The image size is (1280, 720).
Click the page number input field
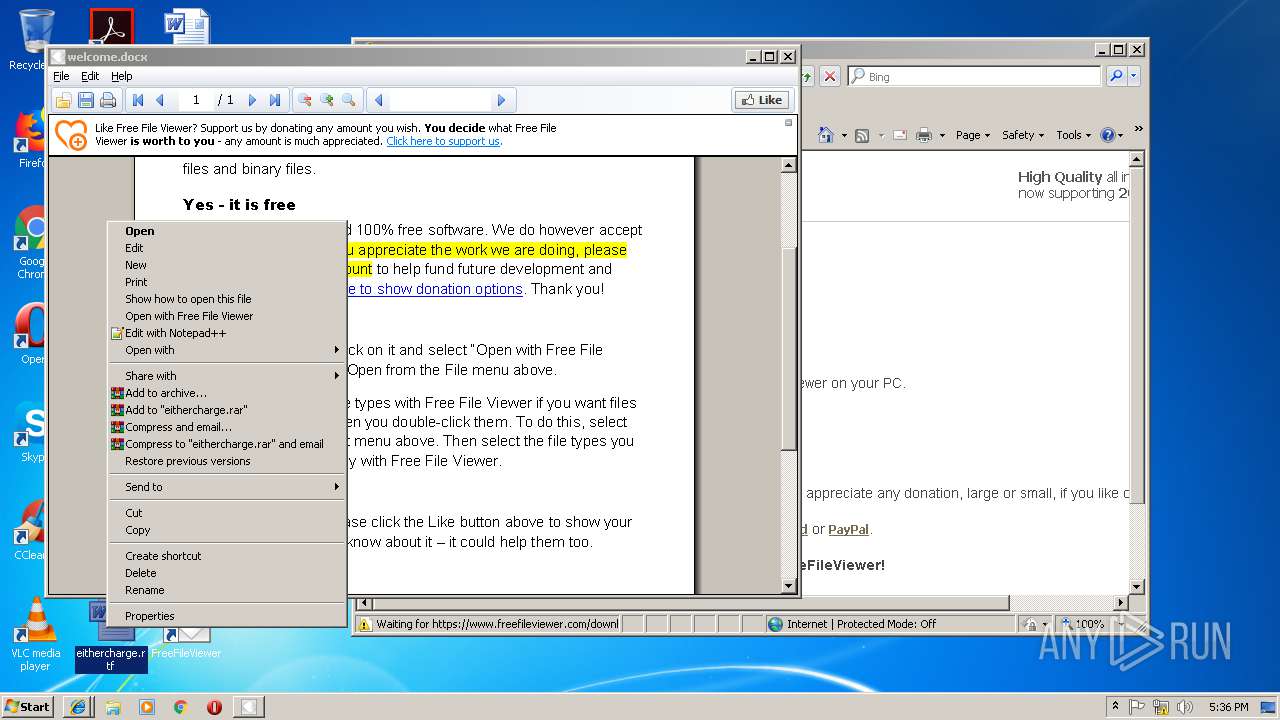pyautogui.click(x=196, y=100)
